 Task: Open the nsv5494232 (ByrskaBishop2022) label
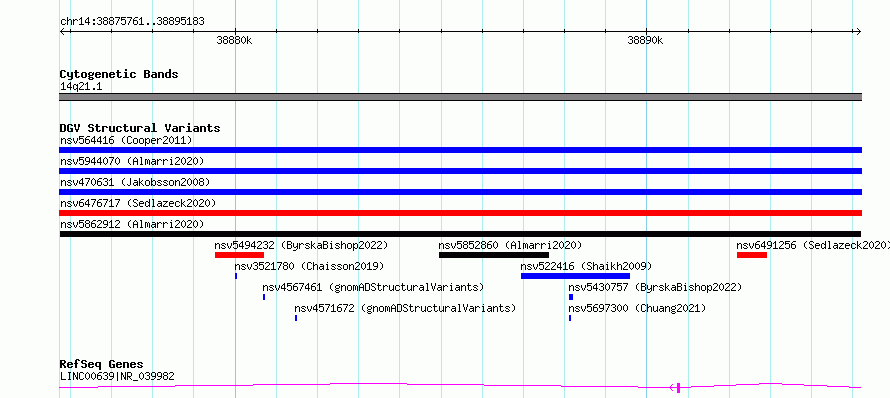click(301, 245)
